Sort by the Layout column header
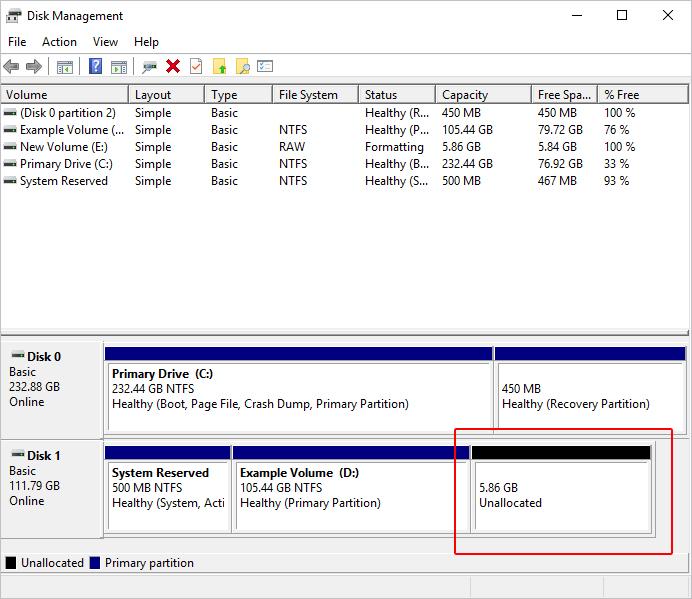The width and height of the screenshot is (692, 599). [167, 94]
